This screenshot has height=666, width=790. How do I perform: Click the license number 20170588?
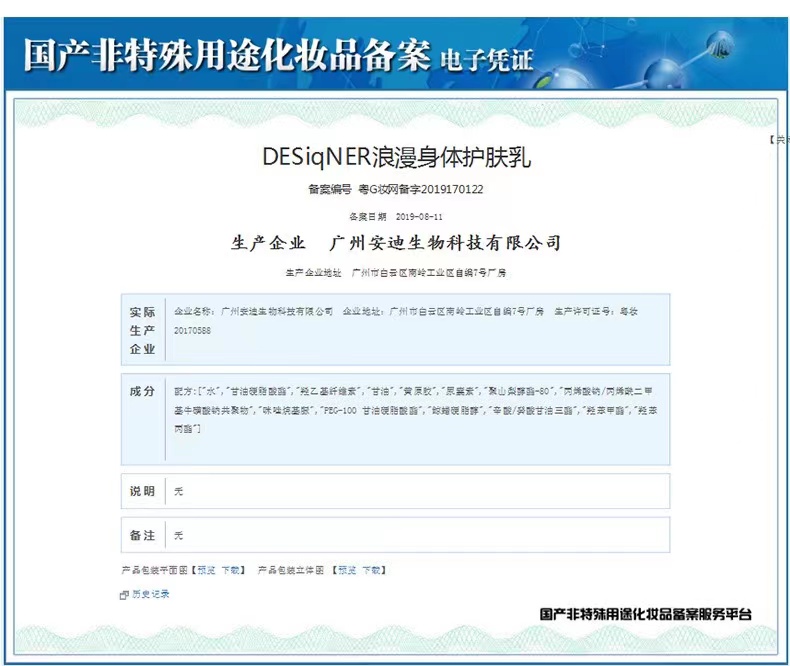pyautogui.click(x=192, y=331)
